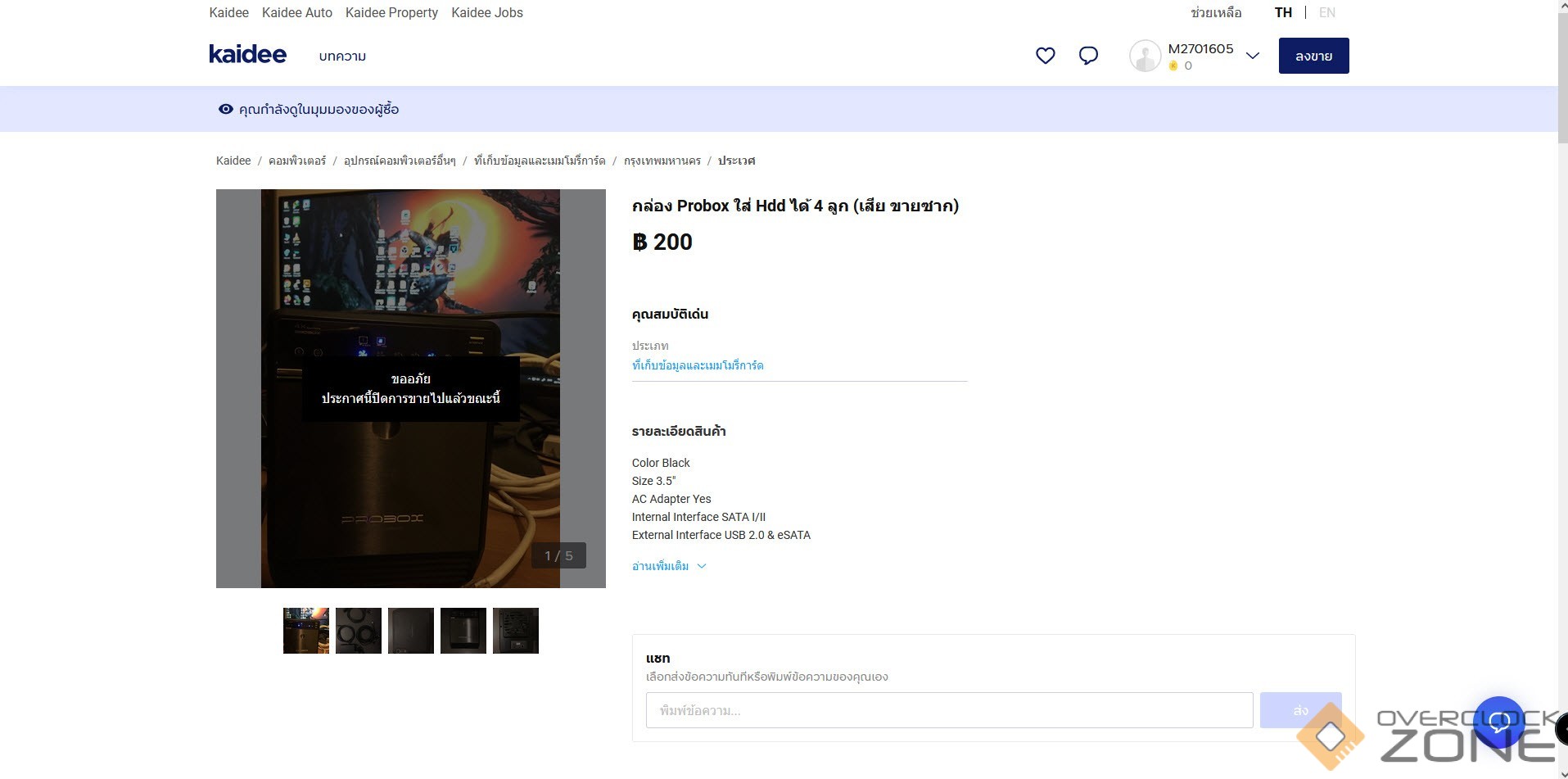Screen dimensions: 1568x779
Task: Click the ฿ 200 price text
Action: coord(662,242)
